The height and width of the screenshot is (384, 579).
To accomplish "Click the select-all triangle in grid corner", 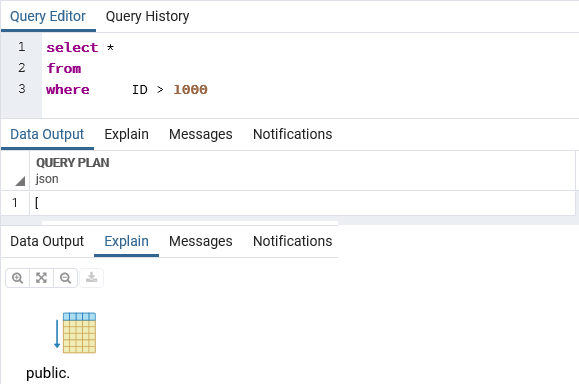I will click(20, 181).
